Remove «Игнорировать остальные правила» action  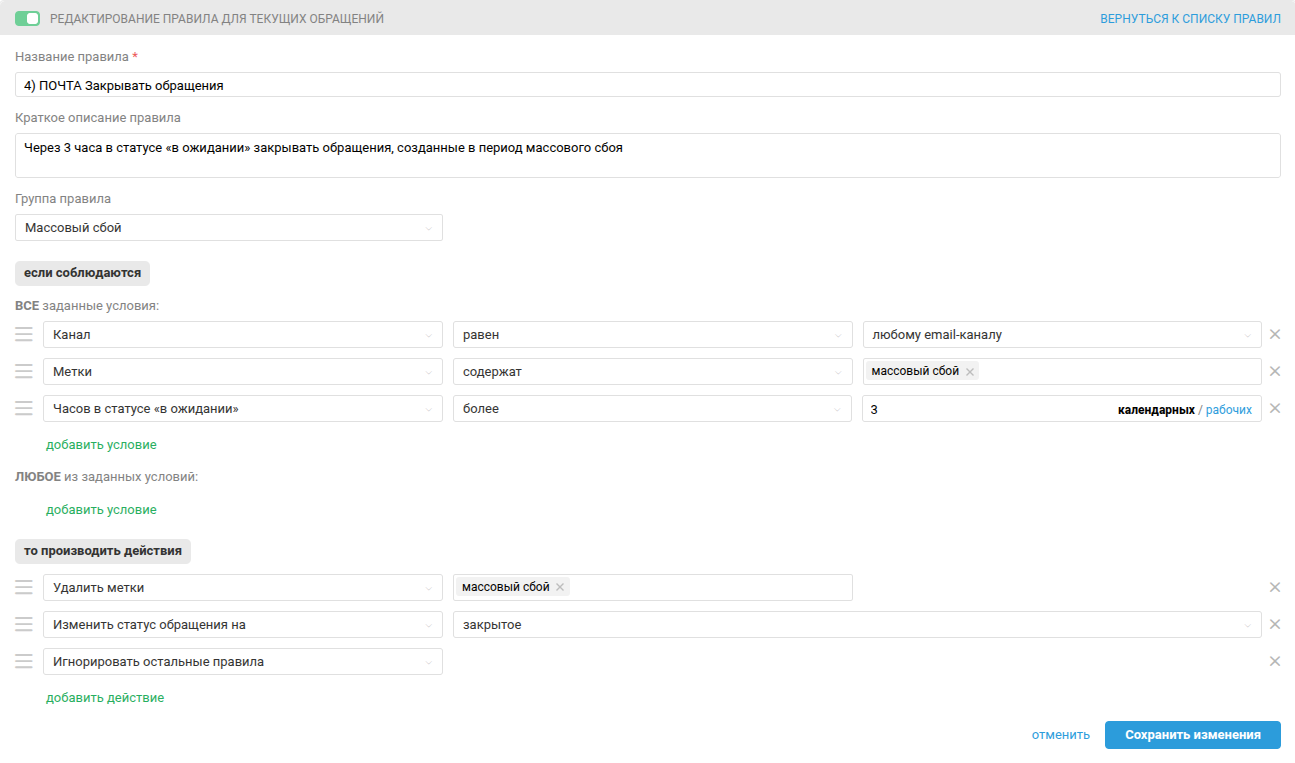click(x=1275, y=661)
